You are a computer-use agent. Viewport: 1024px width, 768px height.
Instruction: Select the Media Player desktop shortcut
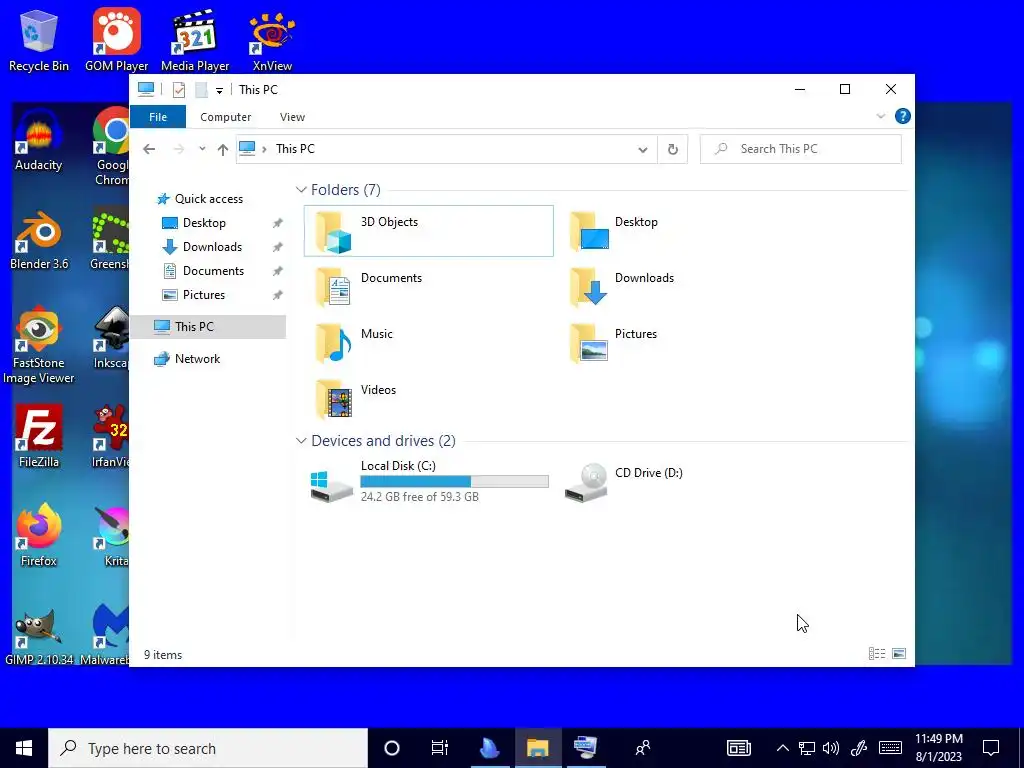point(195,39)
